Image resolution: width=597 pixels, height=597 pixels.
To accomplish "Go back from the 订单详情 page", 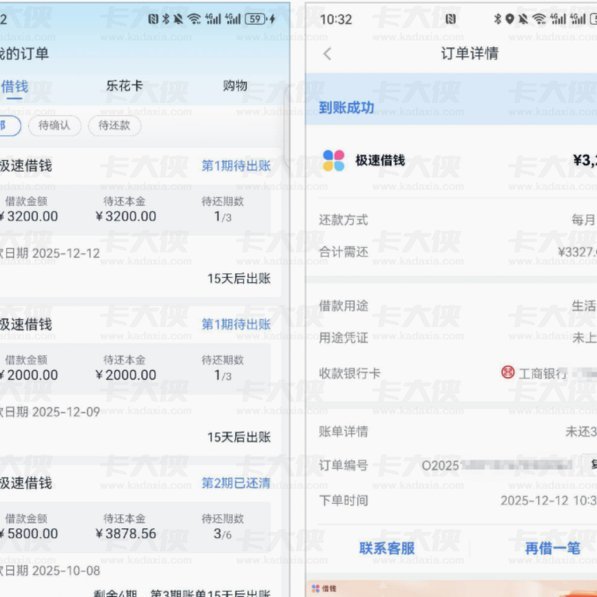I will point(327,54).
